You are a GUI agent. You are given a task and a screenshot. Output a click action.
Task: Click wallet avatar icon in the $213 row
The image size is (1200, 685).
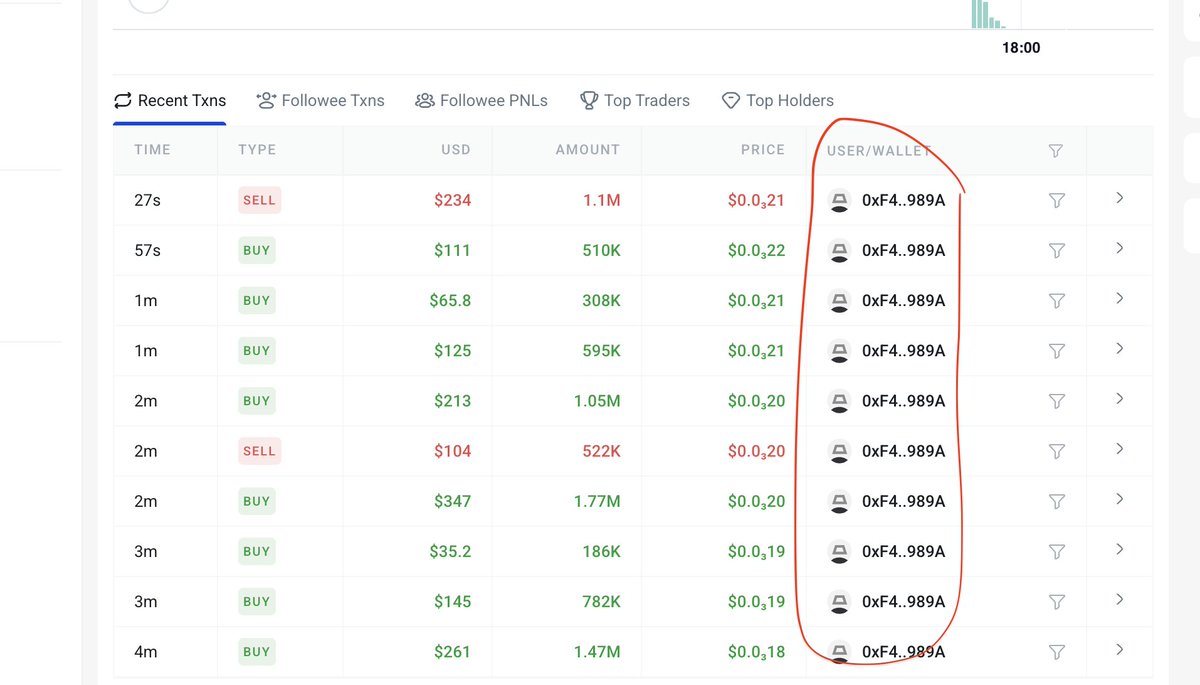[840, 401]
